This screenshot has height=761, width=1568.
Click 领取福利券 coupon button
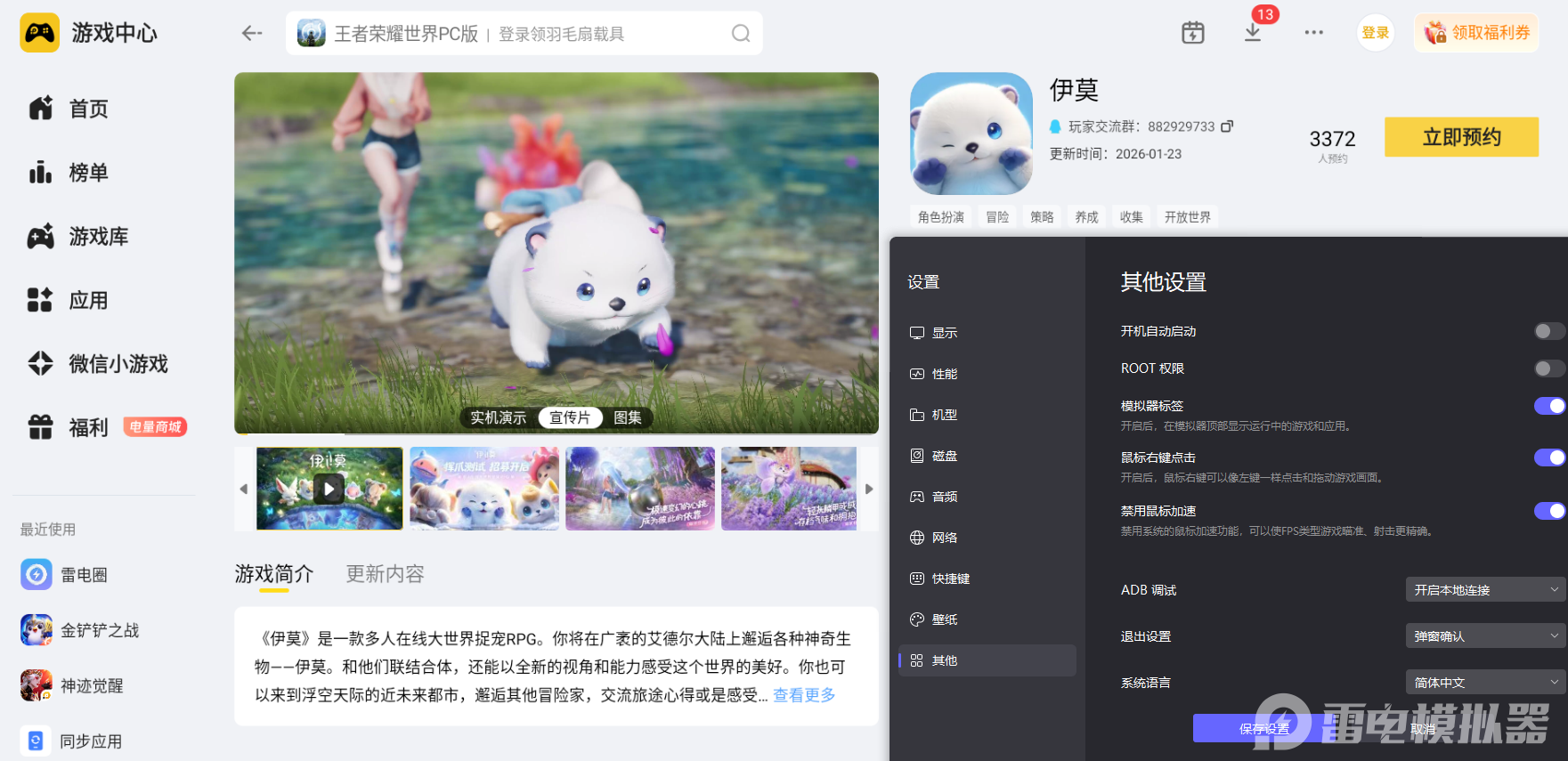point(1476,33)
